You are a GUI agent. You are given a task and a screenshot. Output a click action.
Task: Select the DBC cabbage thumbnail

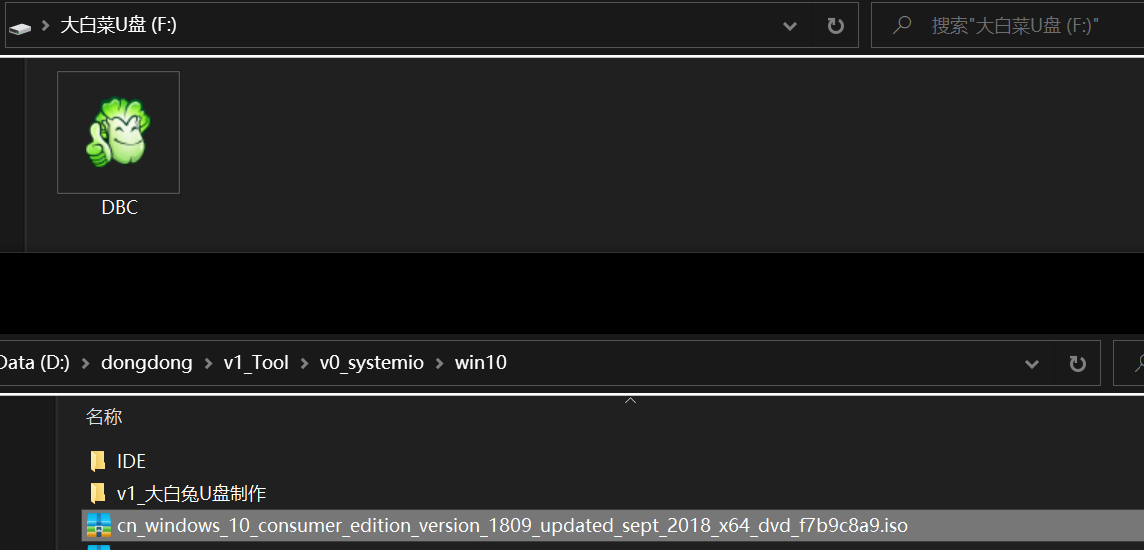point(118,132)
